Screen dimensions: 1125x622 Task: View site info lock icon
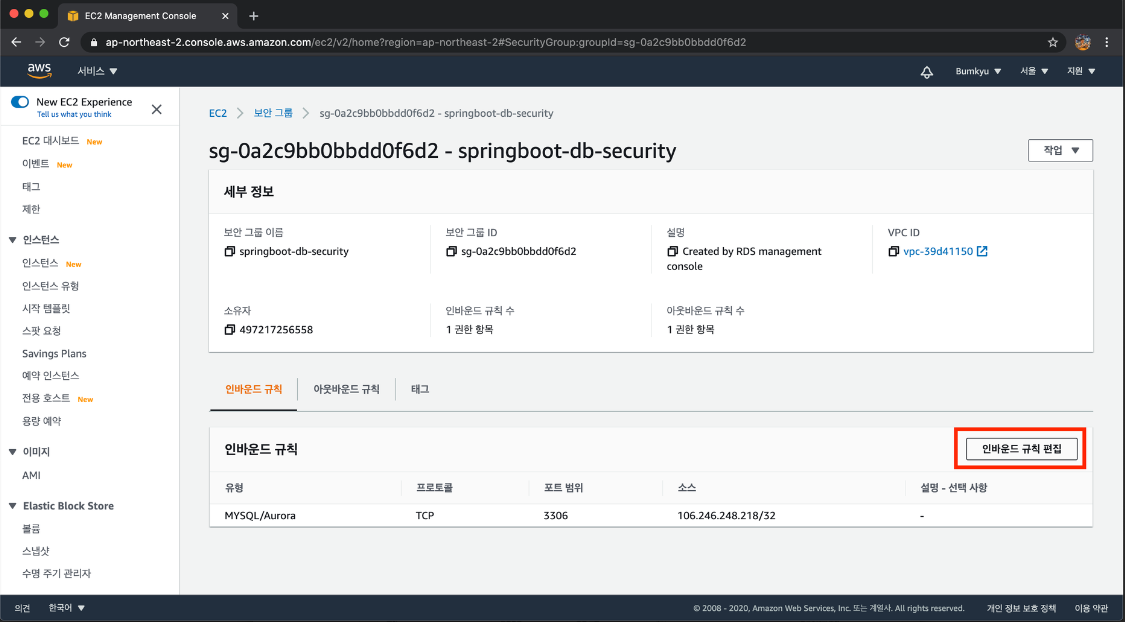(93, 42)
